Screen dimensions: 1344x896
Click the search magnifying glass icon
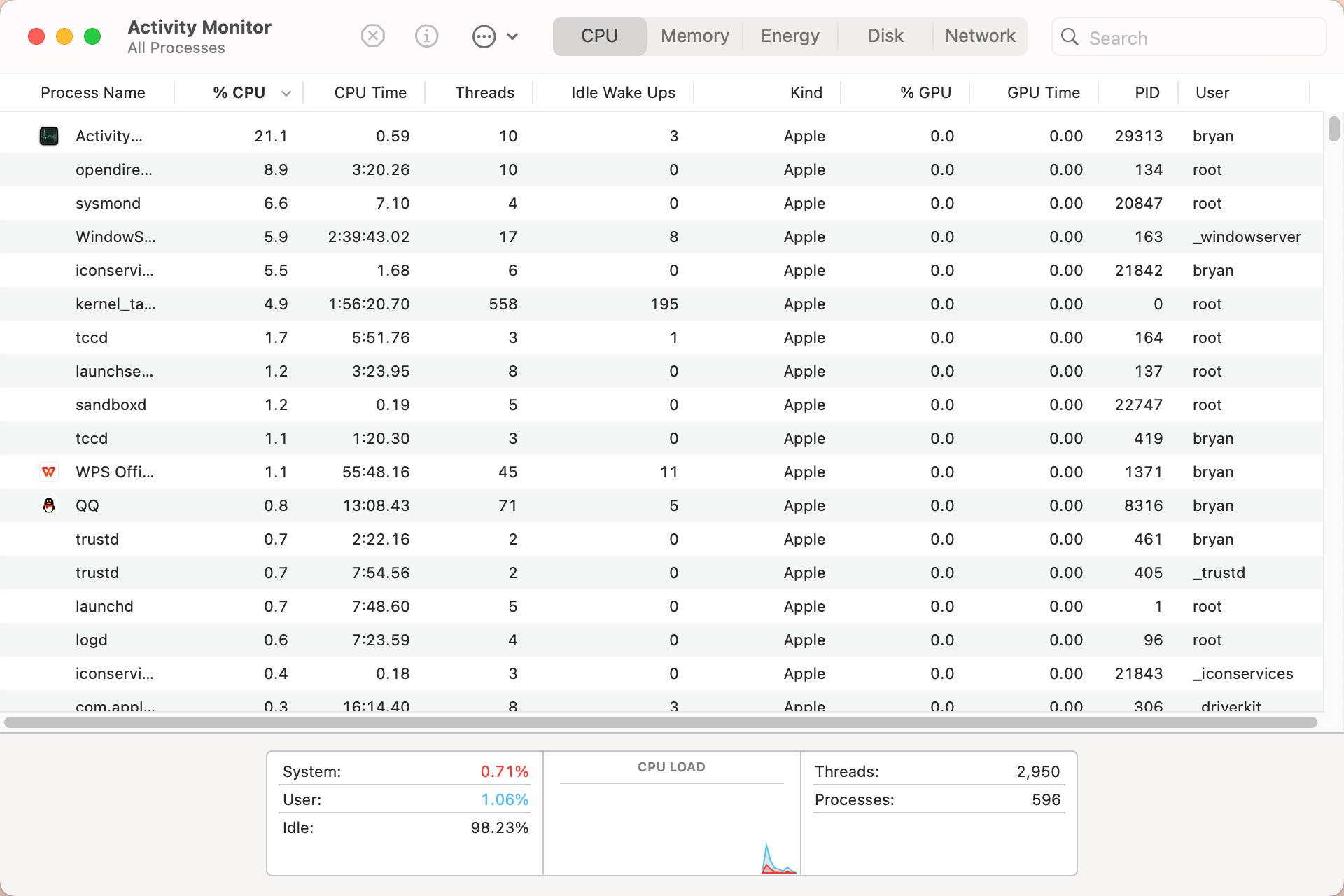pyautogui.click(x=1070, y=37)
